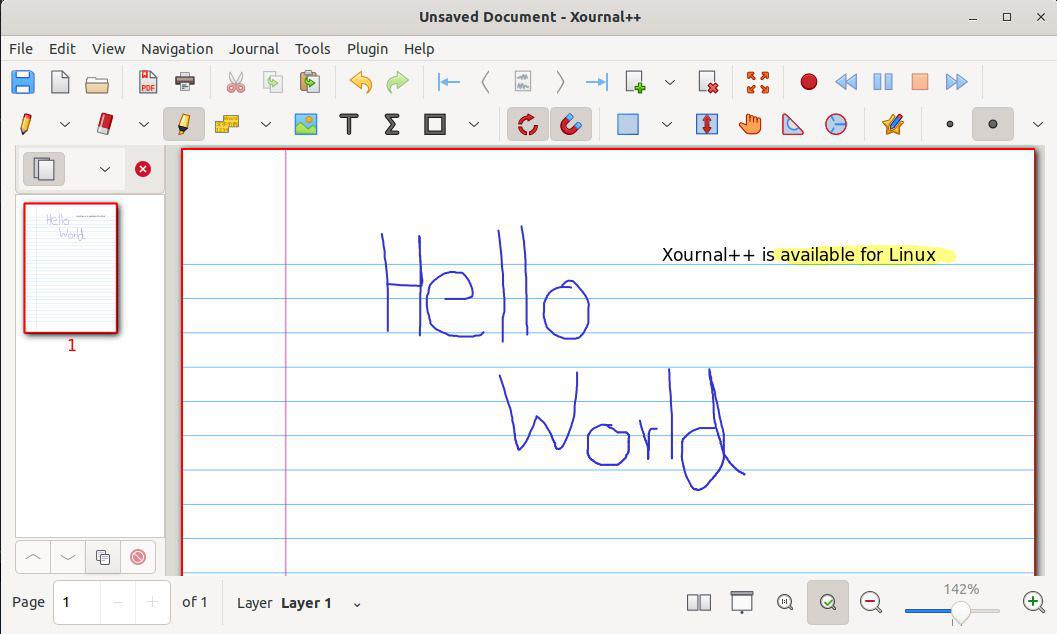This screenshot has height=634, width=1057.
Task: Open the Plugin menu
Action: [367, 49]
